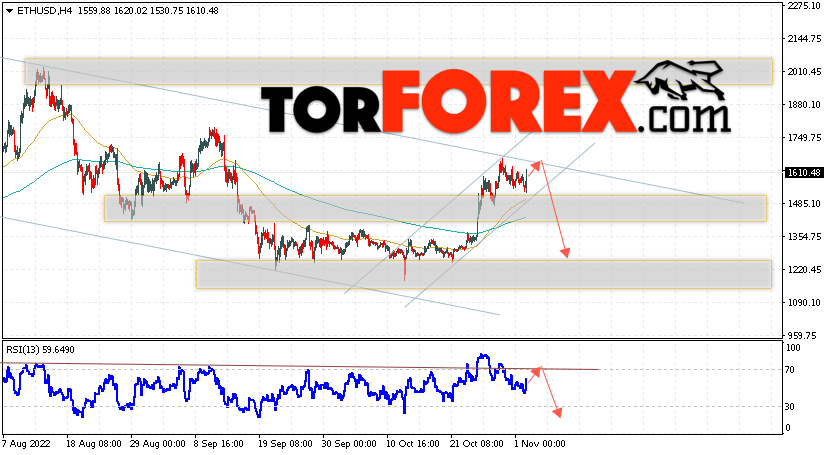Select time axis label 19 Sep 08:00
Viewport: 828px width, 455px height.
tap(285, 444)
